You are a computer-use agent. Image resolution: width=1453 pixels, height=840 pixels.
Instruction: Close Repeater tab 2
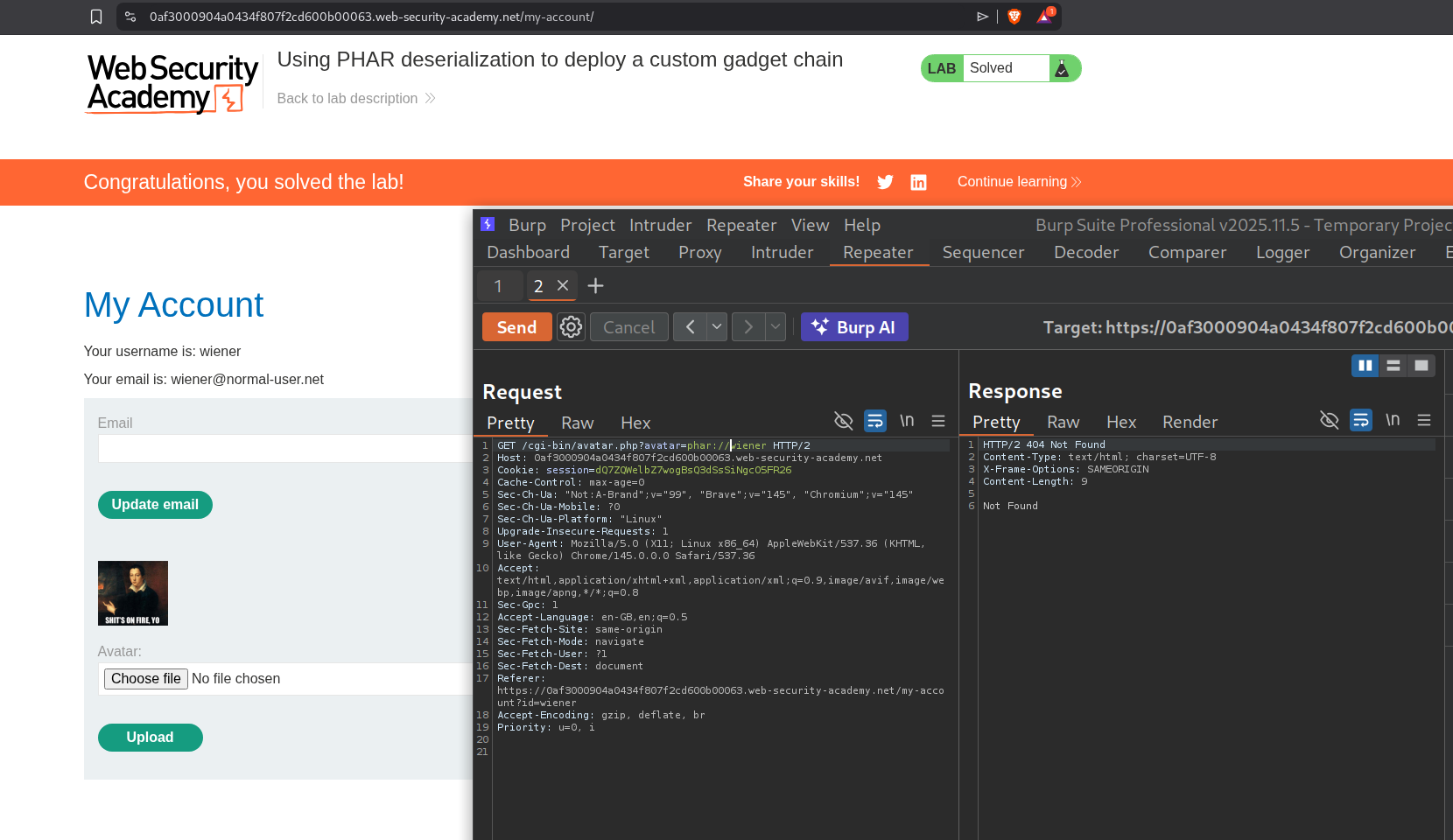563,285
